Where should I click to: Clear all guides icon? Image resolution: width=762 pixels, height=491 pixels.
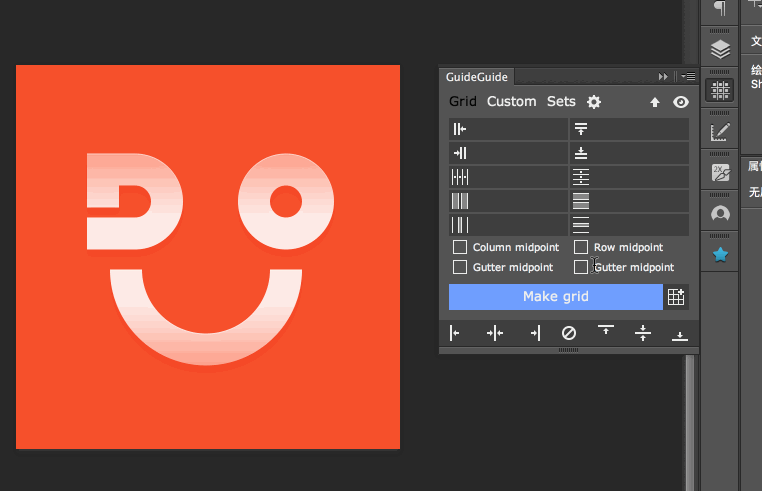pyautogui.click(x=569, y=333)
